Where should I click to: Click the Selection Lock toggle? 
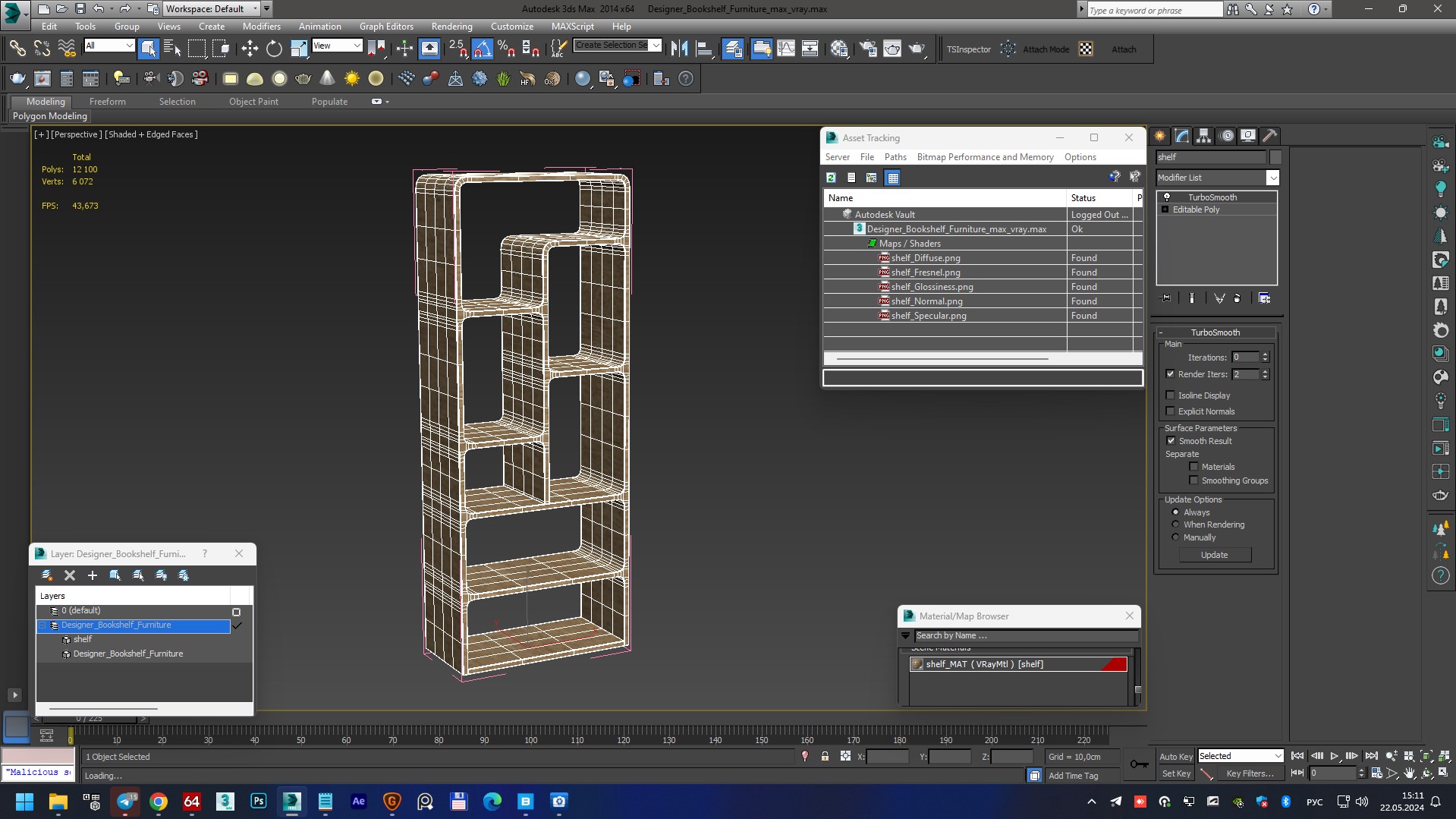coord(825,757)
